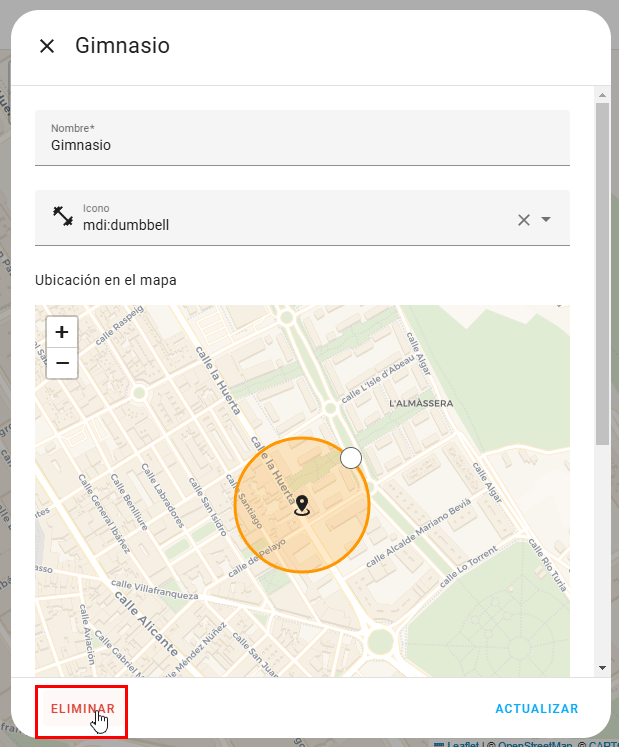Expand the Icono dropdown list
The width and height of the screenshot is (619, 747).
pos(546,220)
